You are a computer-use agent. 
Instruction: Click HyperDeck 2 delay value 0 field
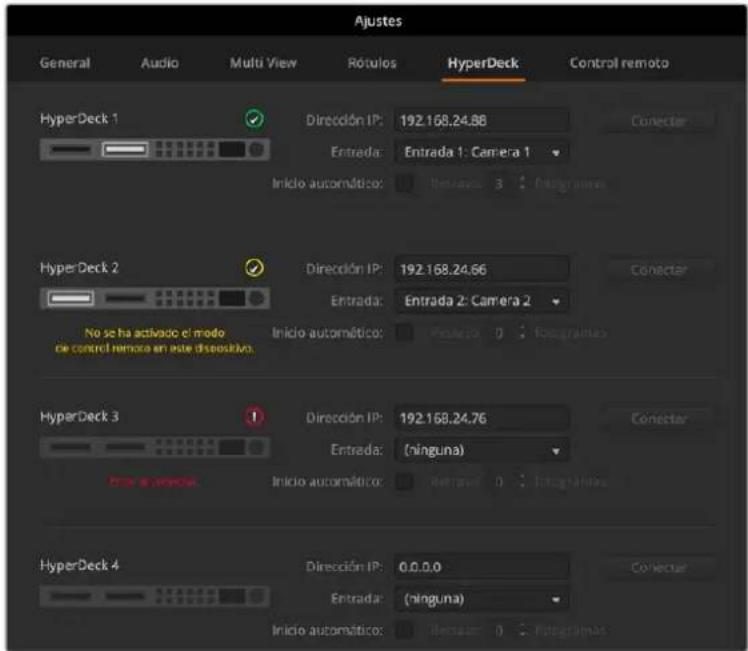coord(499,332)
